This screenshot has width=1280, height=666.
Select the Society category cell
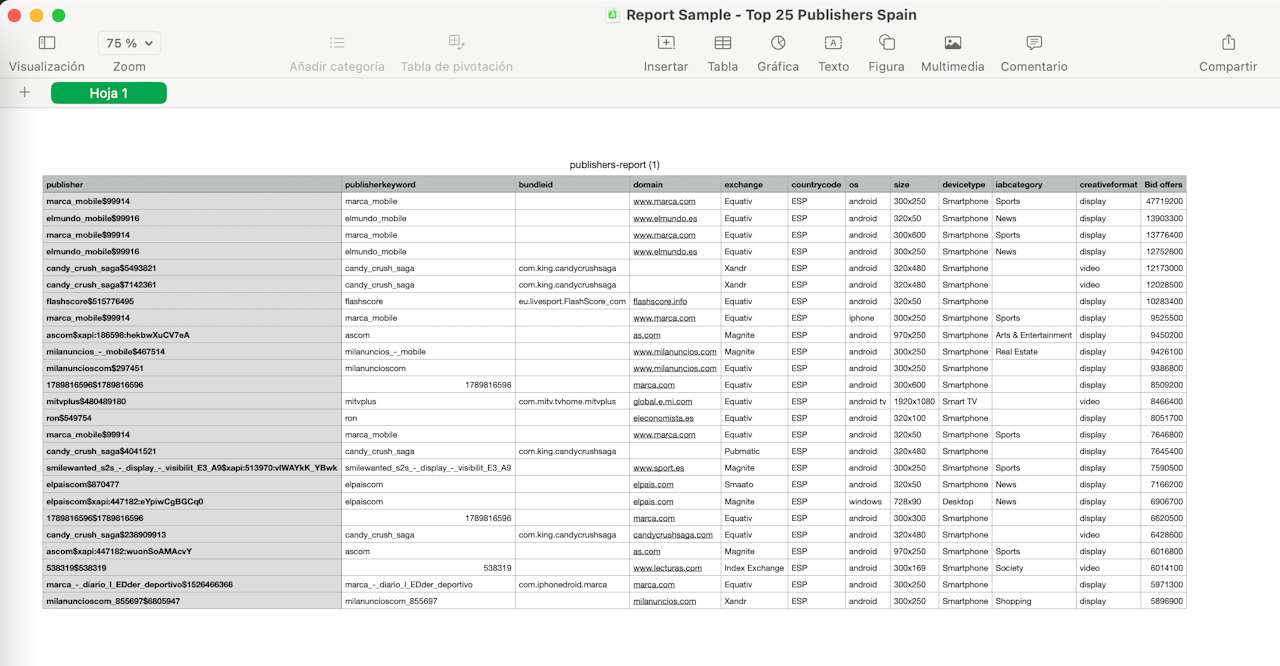[x=1034, y=568]
